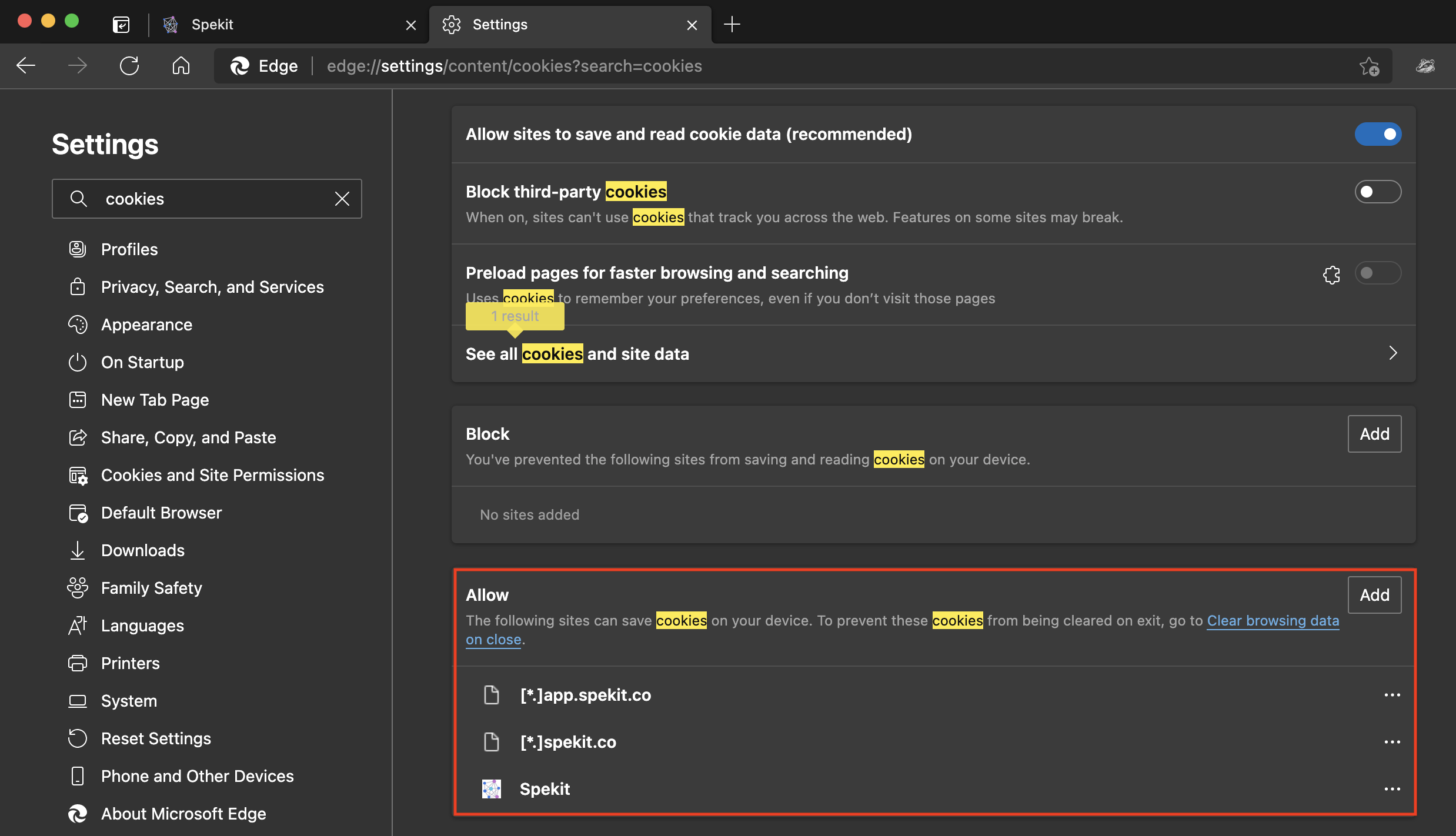This screenshot has height=836, width=1456.
Task: Toggle Preload pages for faster browsing
Action: [x=1378, y=273]
